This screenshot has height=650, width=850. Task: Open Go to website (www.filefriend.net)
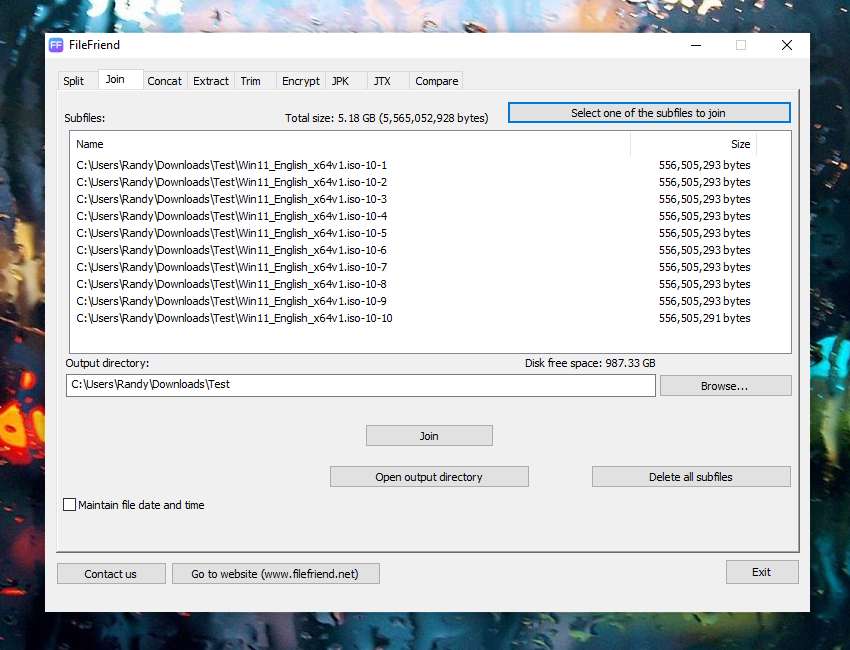click(x=275, y=574)
